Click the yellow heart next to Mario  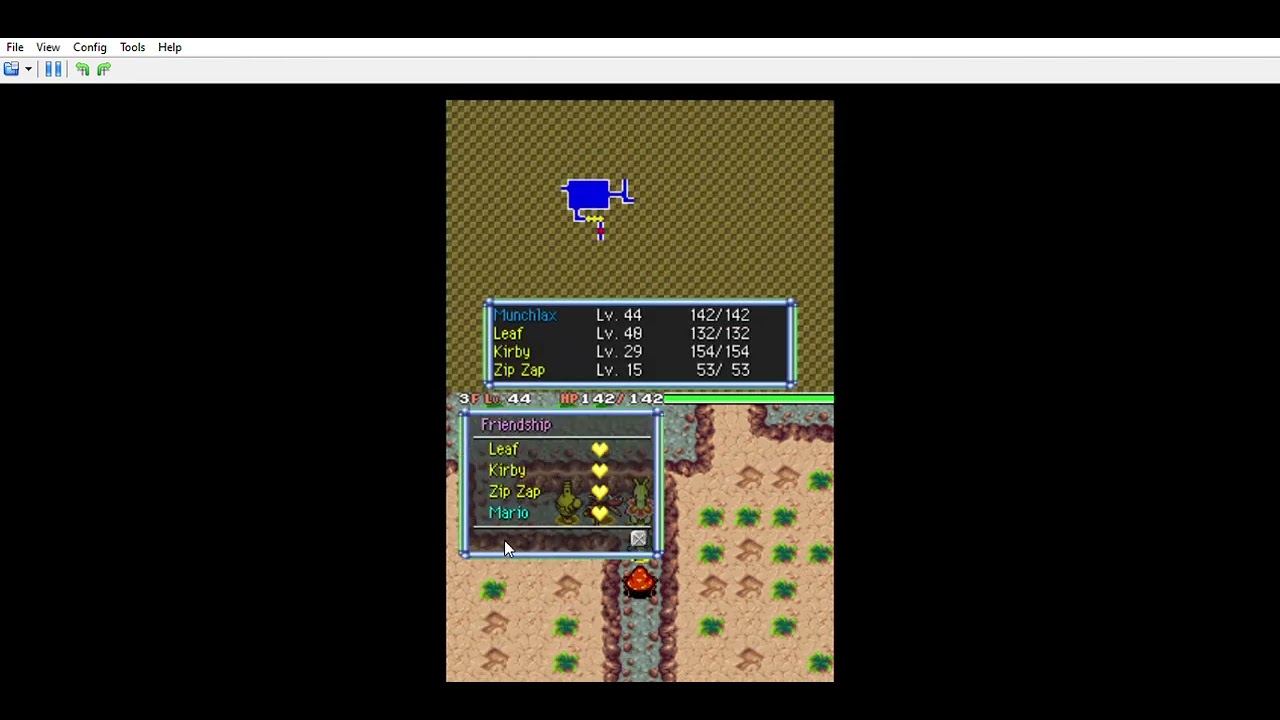tap(599, 513)
